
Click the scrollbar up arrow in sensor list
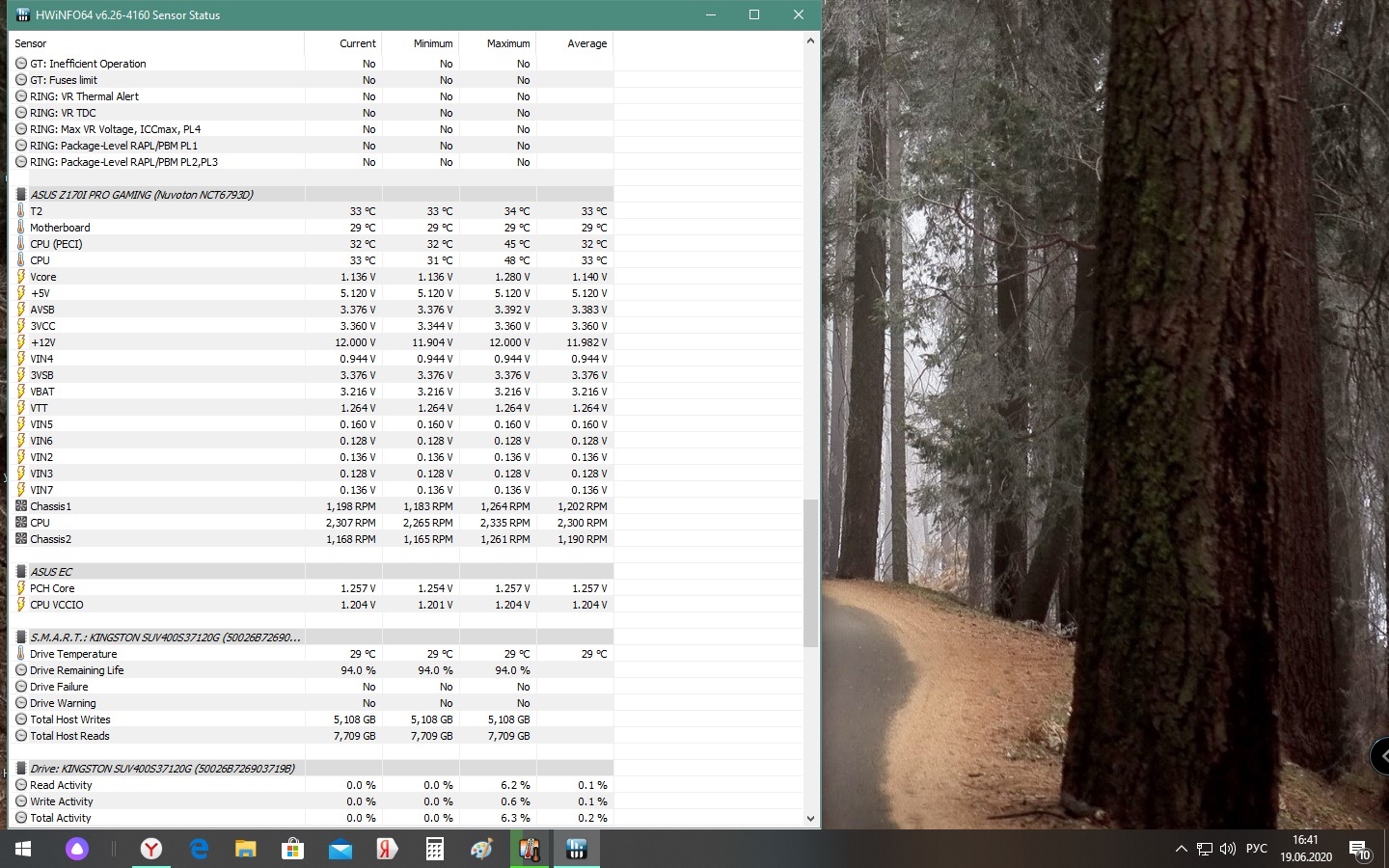810,41
